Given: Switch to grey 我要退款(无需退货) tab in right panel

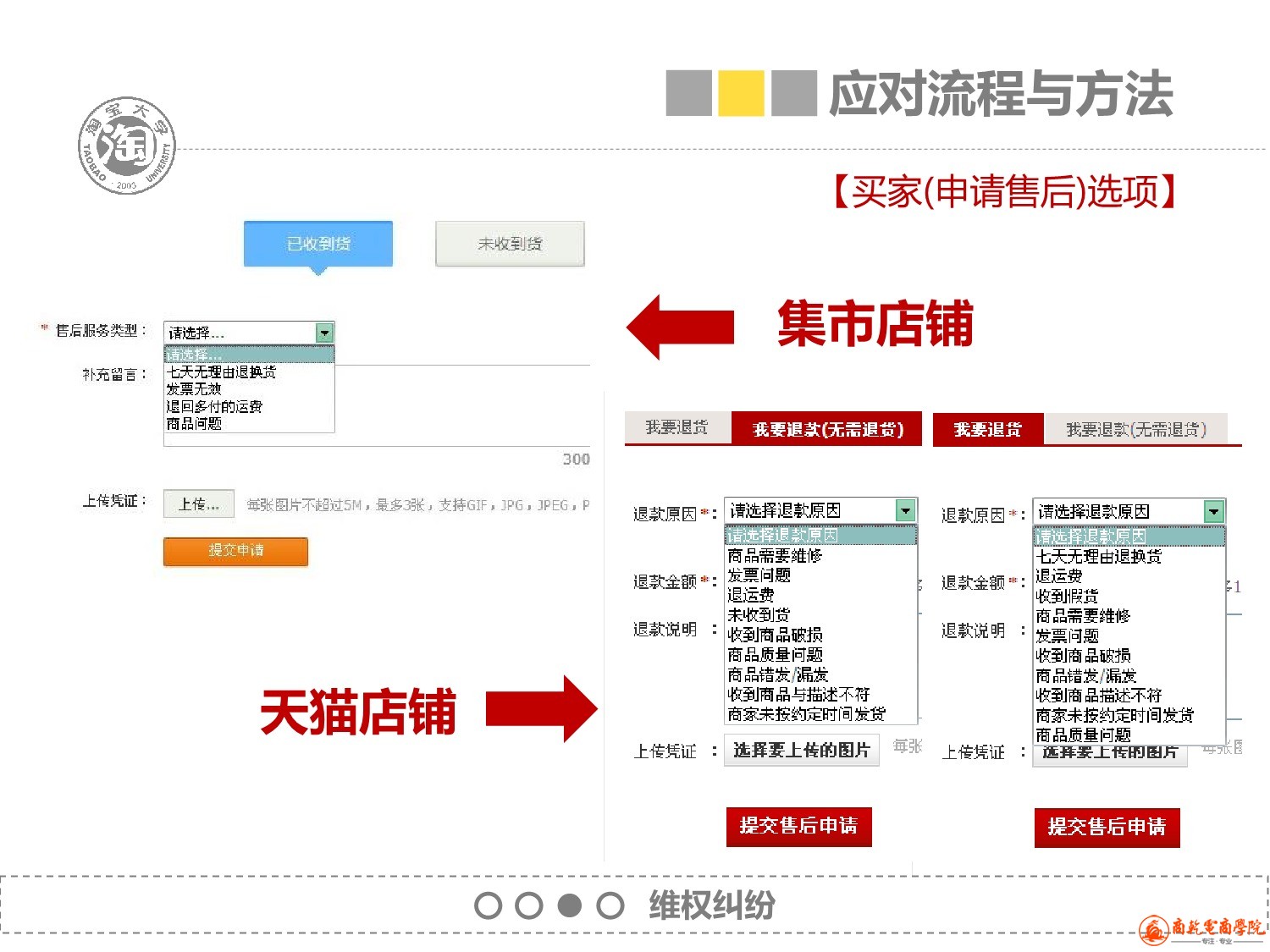Looking at the screenshot, I should (1135, 429).
